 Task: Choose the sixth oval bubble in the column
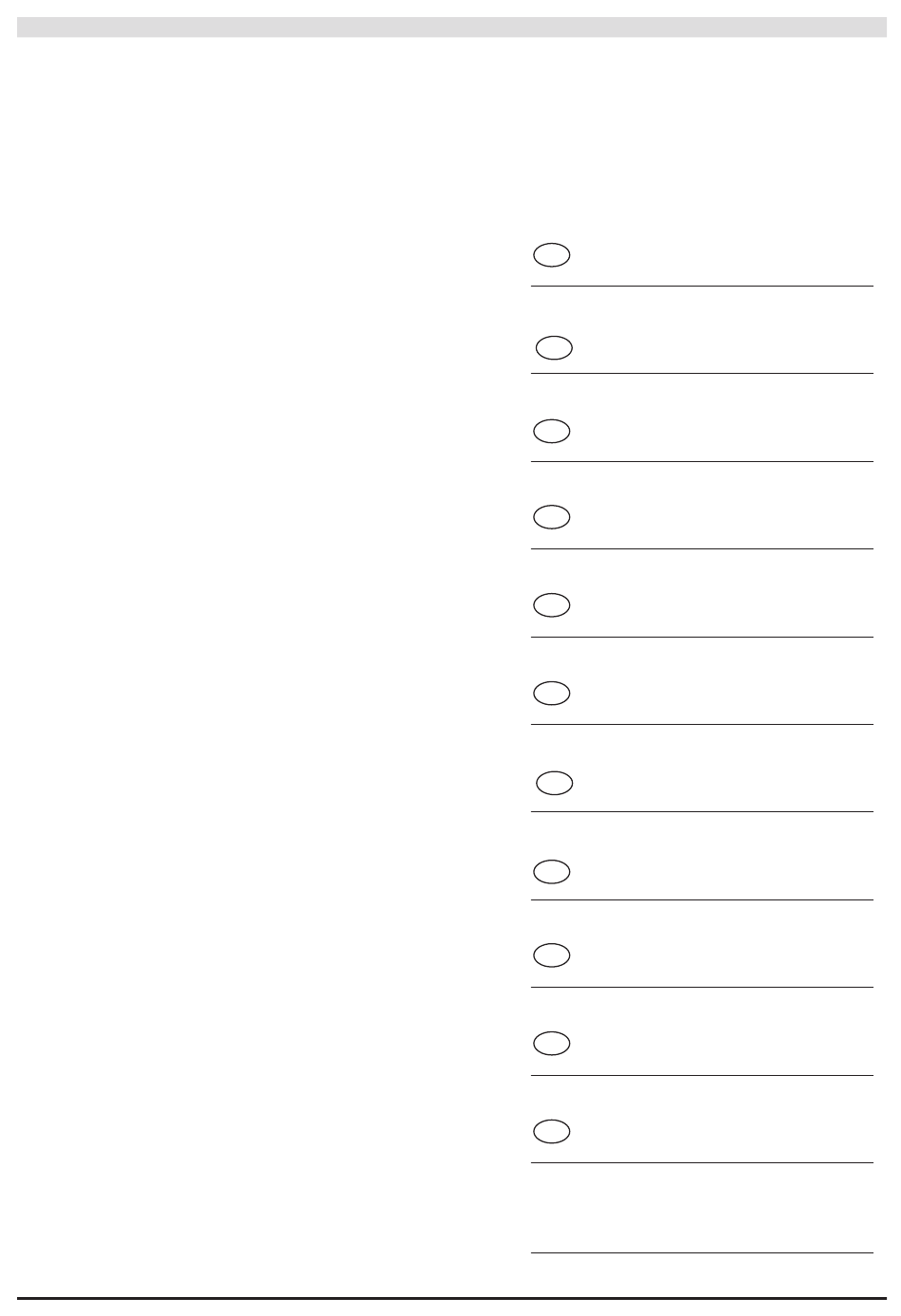pyautogui.click(x=551, y=694)
